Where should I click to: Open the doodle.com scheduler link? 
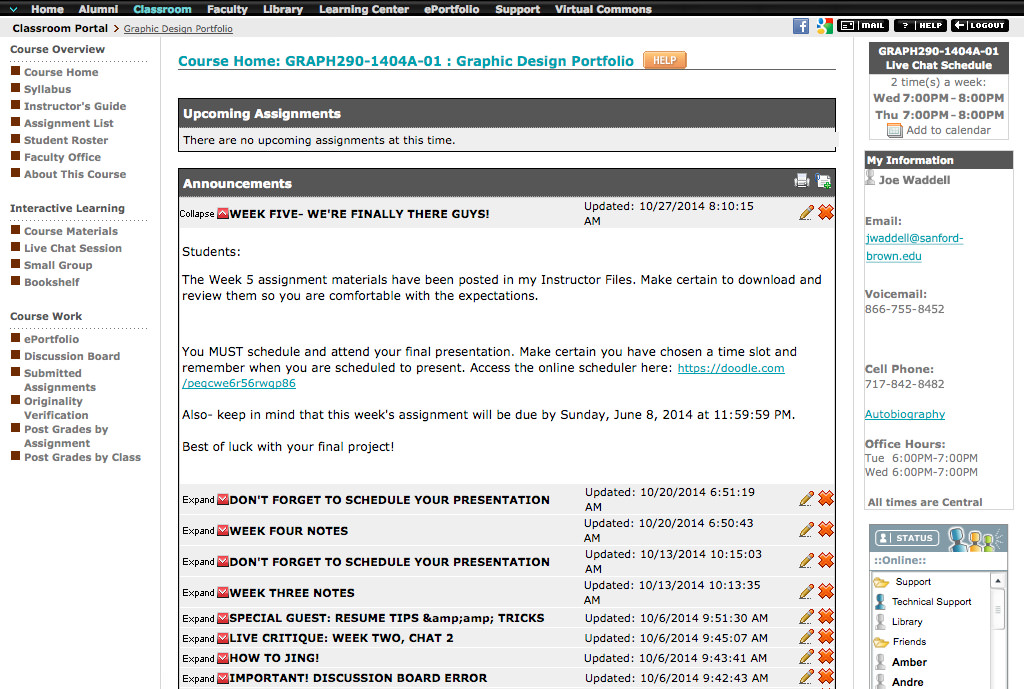pos(731,368)
